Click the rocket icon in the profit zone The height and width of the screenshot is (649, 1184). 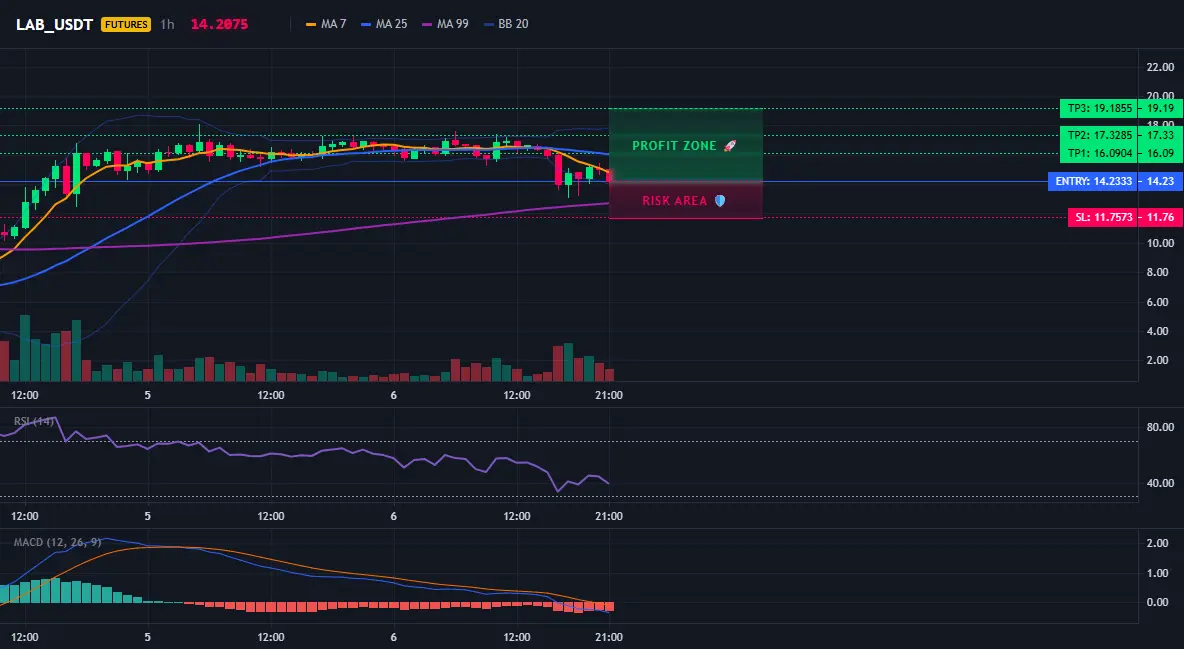[729, 146]
